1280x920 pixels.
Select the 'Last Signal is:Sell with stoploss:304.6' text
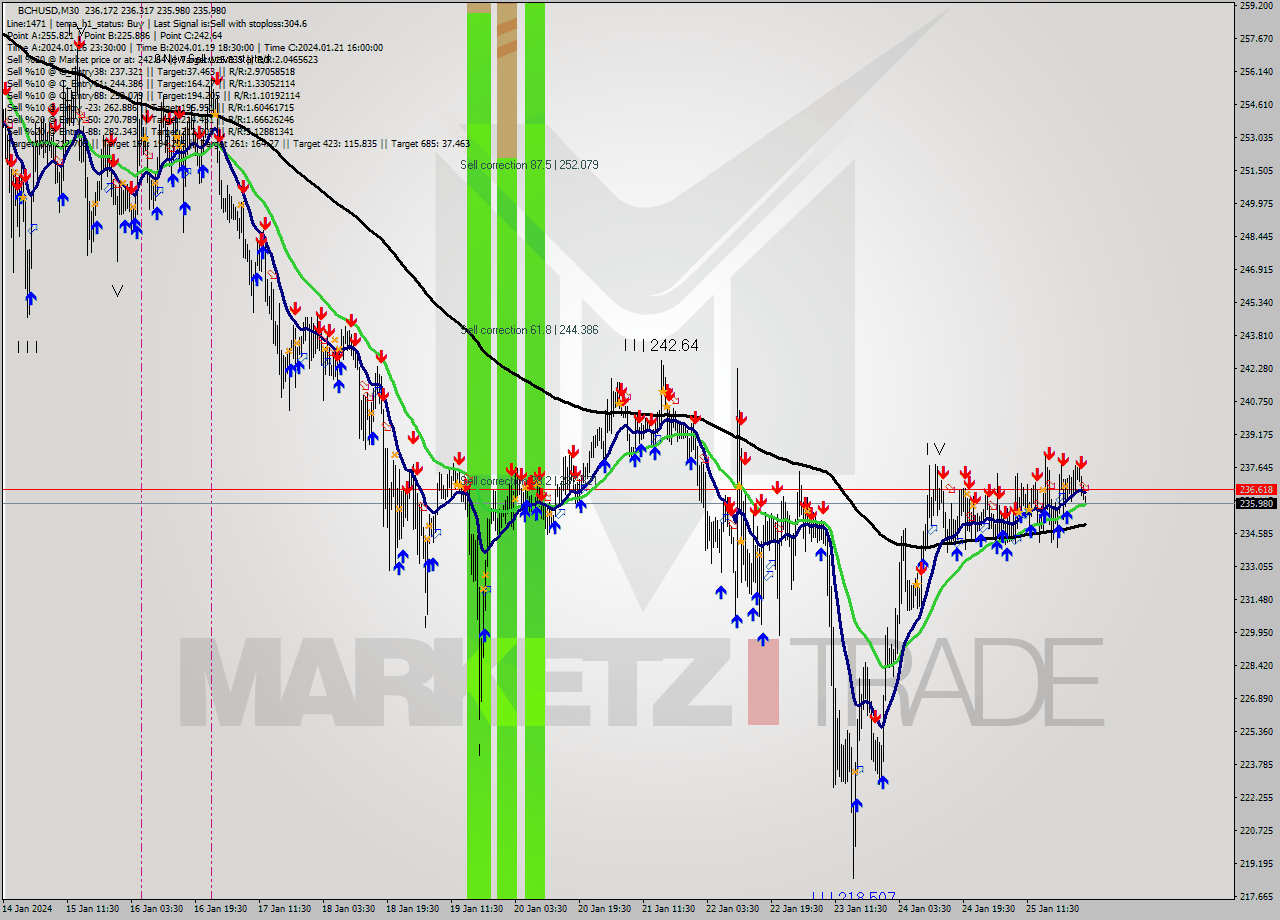(x=230, y=23)
